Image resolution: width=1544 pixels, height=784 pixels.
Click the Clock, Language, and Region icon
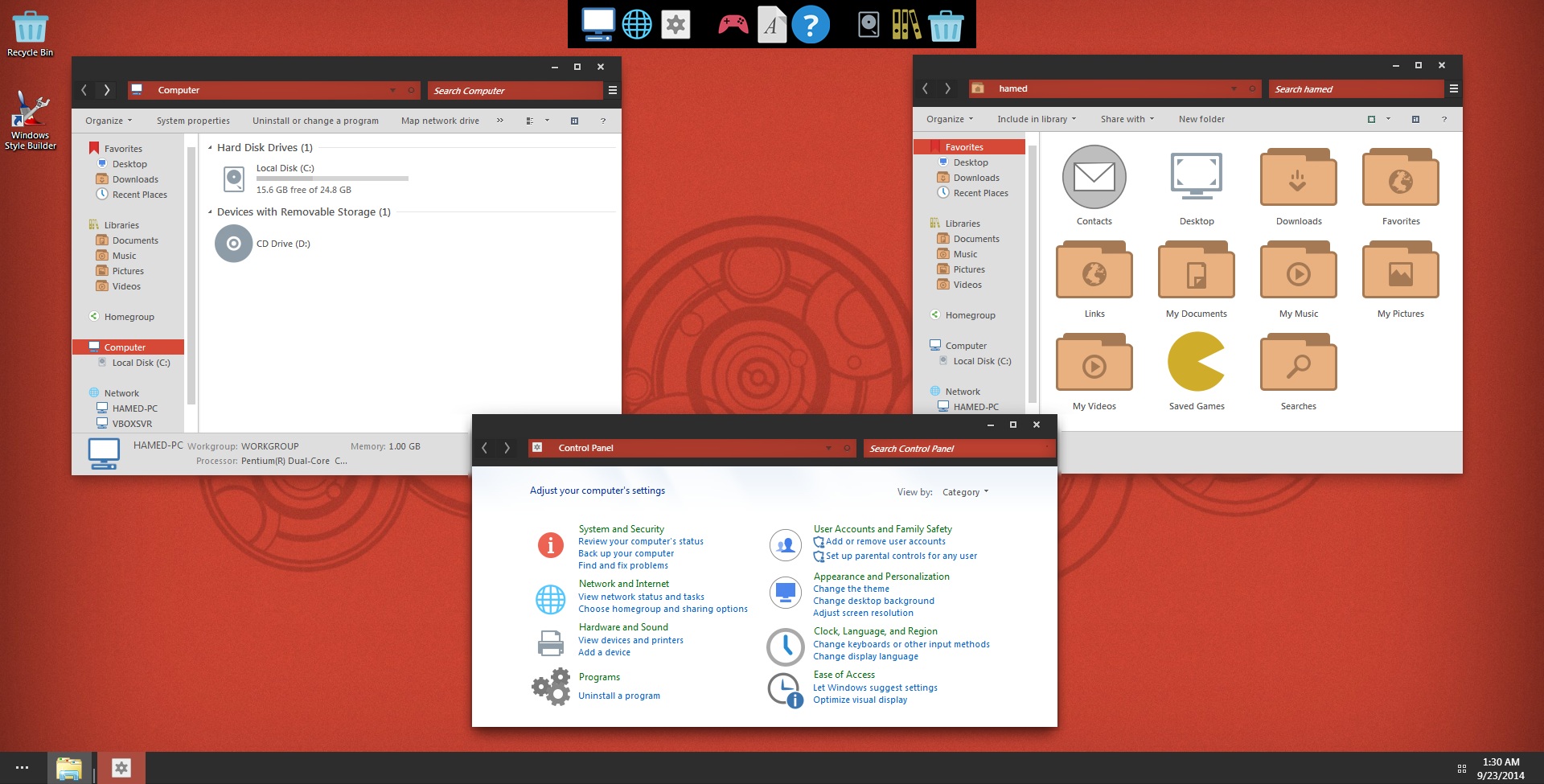[785, 646]
